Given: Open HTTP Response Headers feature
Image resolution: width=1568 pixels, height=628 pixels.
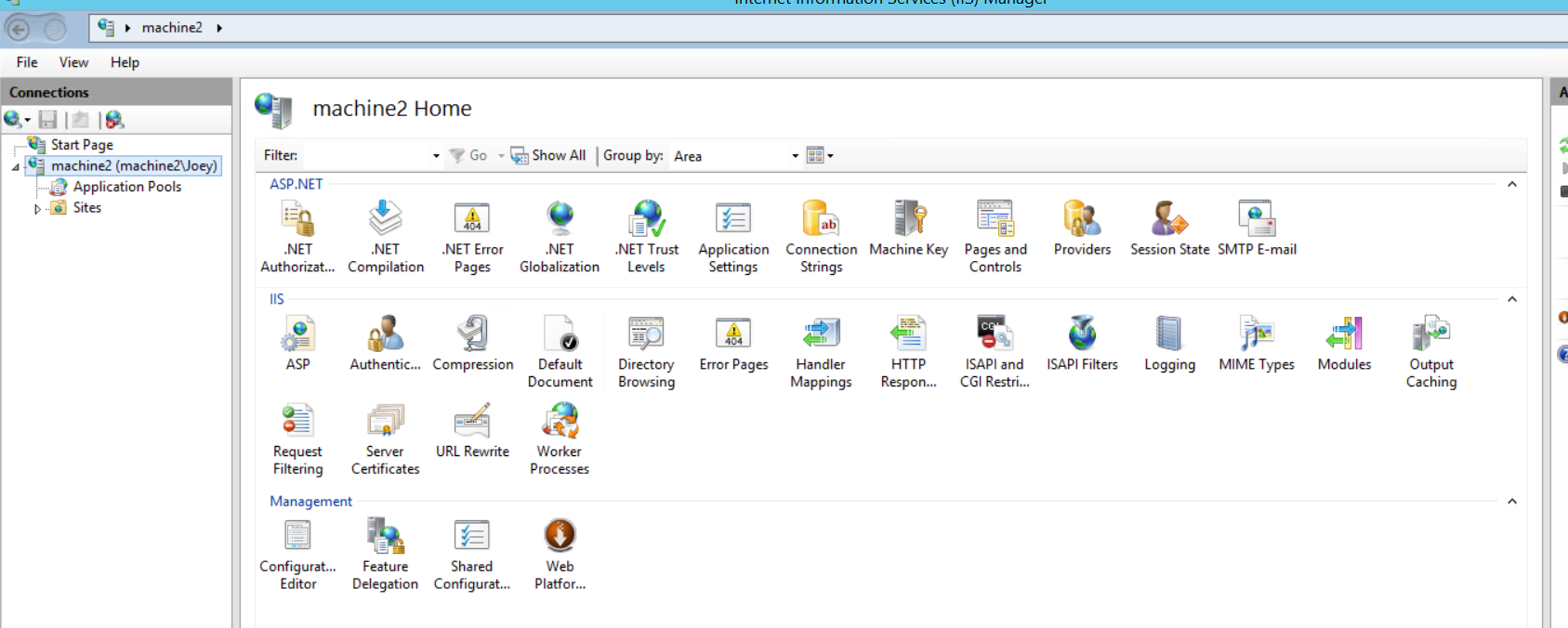Looking at the screenshot, I should click(x=908, y=352).
